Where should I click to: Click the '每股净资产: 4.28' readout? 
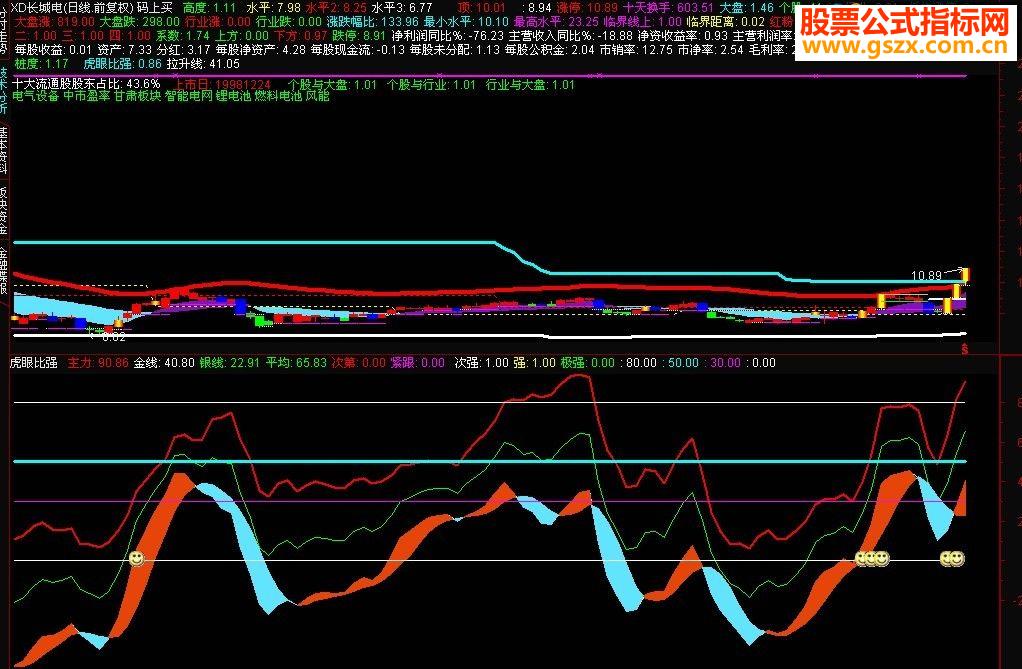261,50
